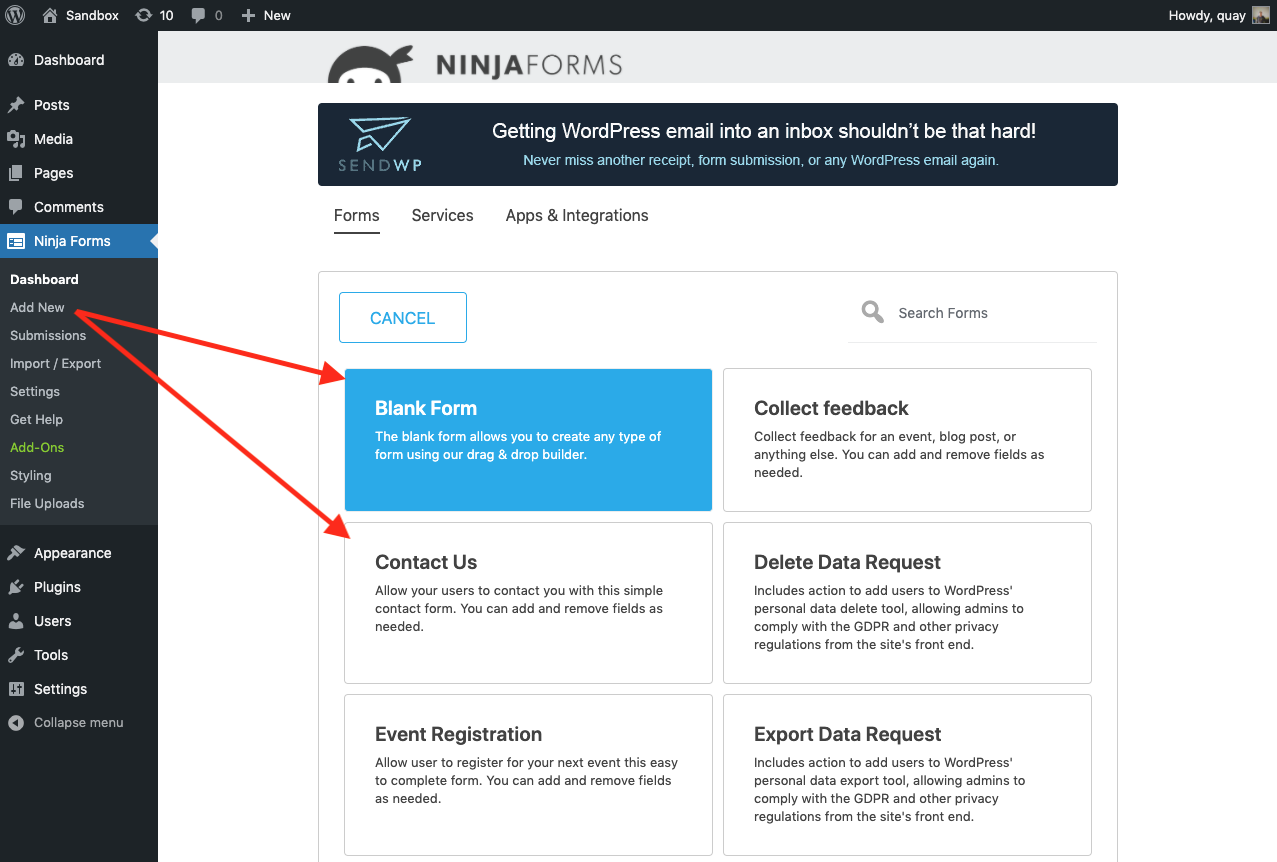Image resolution: width=1277 pixels, height=862 pixels.
Task: Click the comments bubble icon in admin bar
Action: (x=199, y=15)
